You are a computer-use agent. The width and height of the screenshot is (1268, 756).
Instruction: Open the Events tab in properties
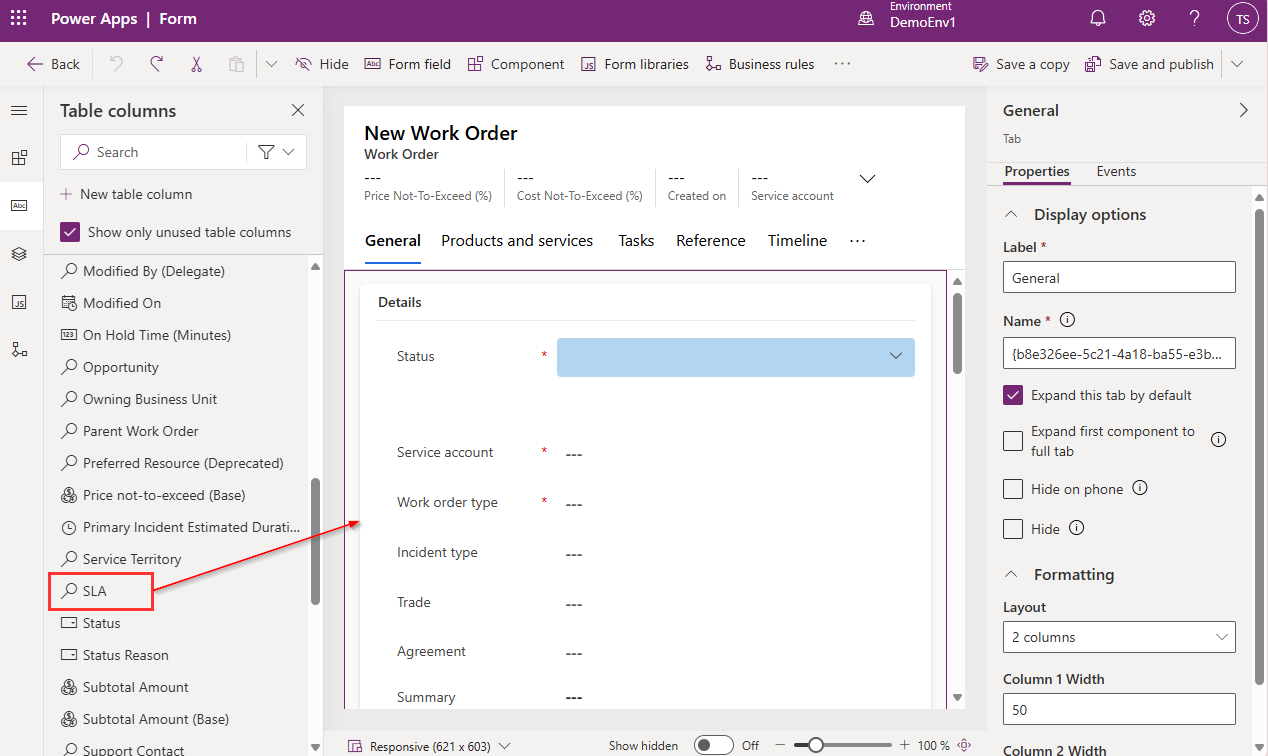1116,171
